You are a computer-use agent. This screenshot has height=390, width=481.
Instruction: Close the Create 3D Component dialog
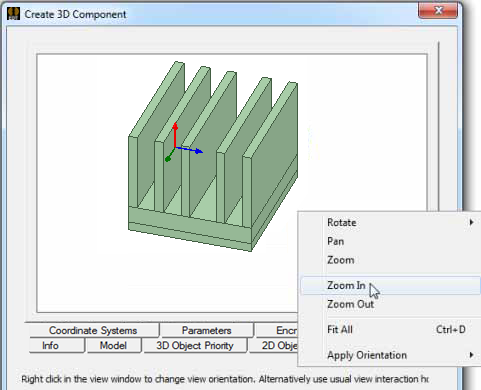pos(438,11)
